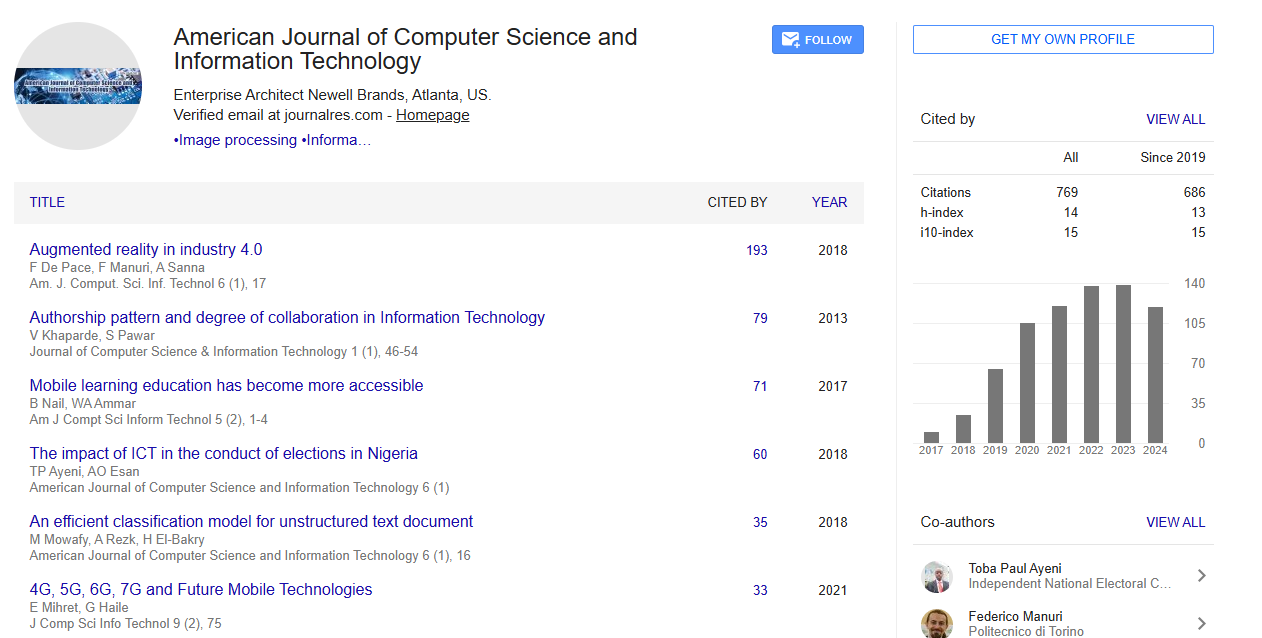
Task: Click the 2023 bar in citations chart
Action: coord(1123,364)
